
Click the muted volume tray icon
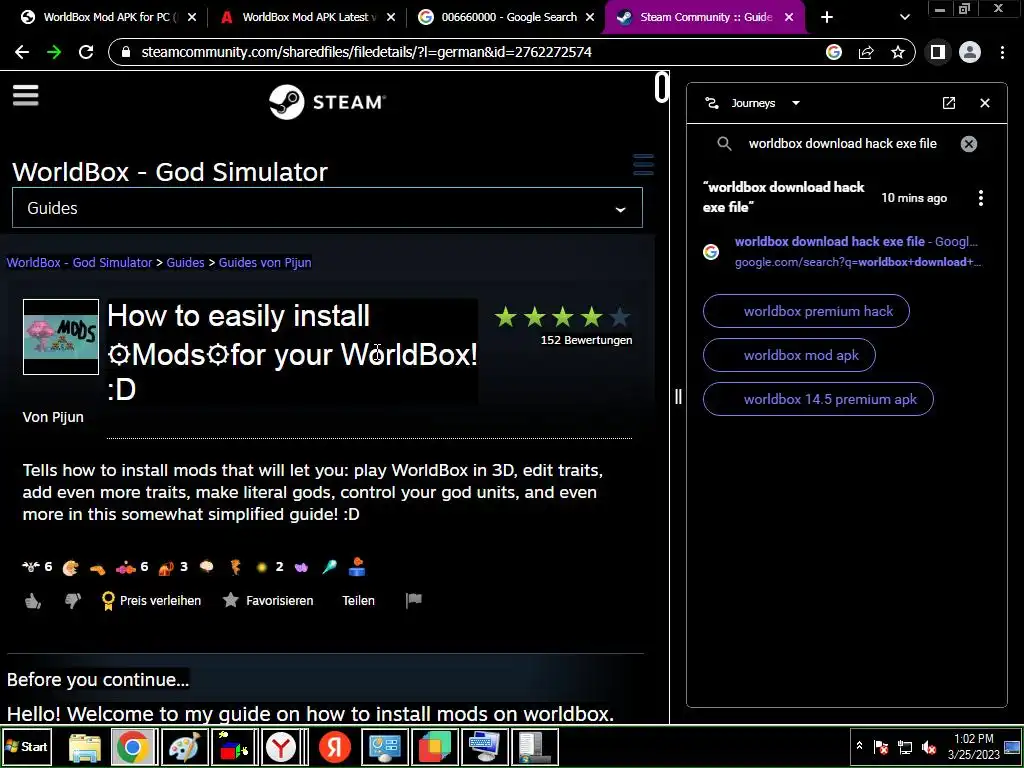point(929,746)
